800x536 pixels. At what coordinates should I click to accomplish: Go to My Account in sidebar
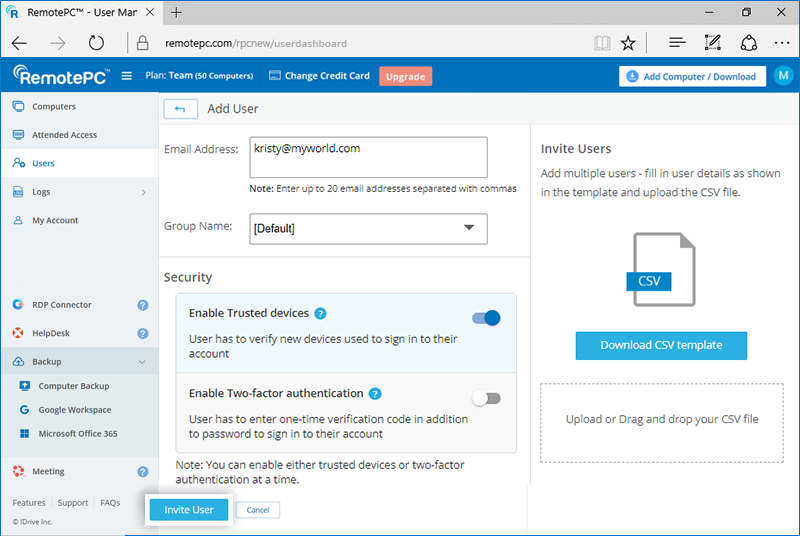(55, 220)
